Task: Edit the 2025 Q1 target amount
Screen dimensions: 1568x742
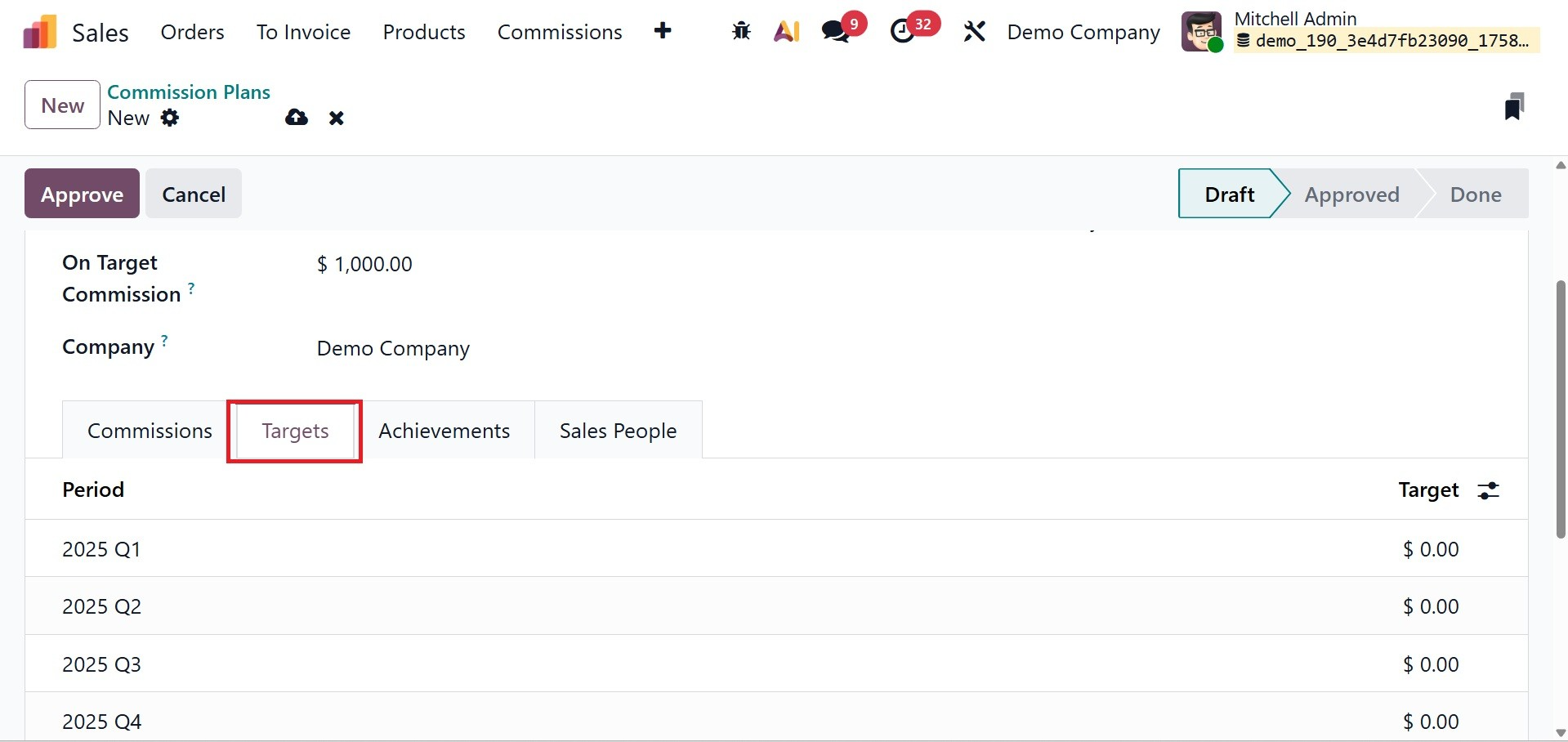Action: click(x=1430, y=549)
